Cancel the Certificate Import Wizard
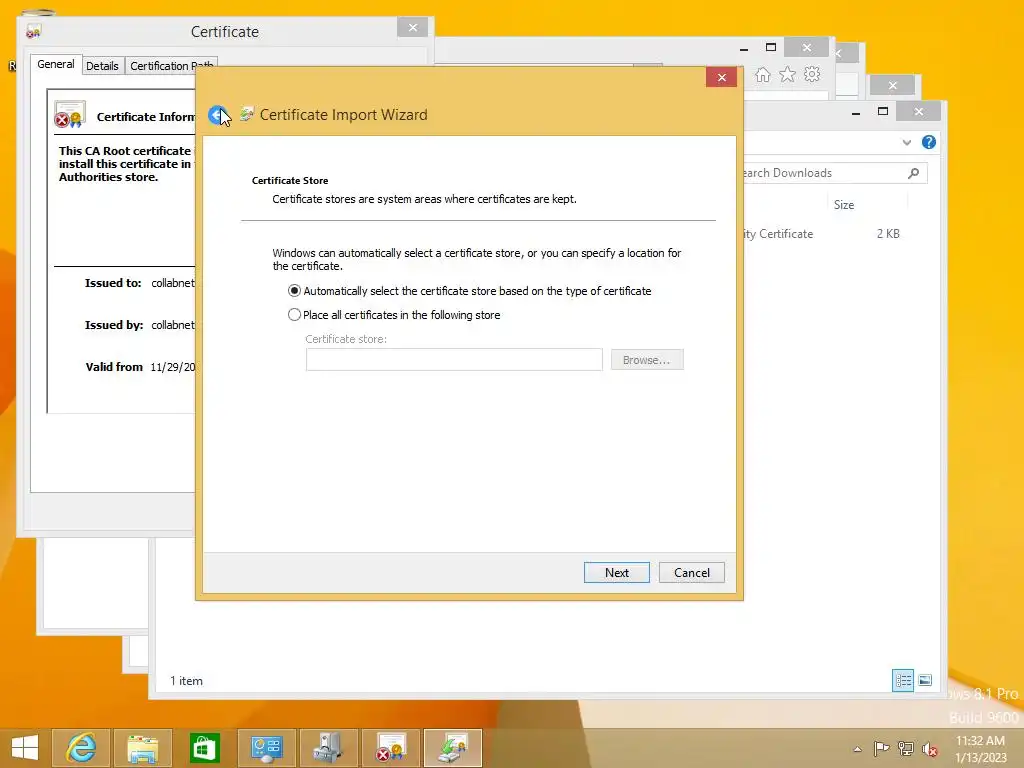Image resolution: width=1024 pixels, height=768 pixels. pos(692,573)
